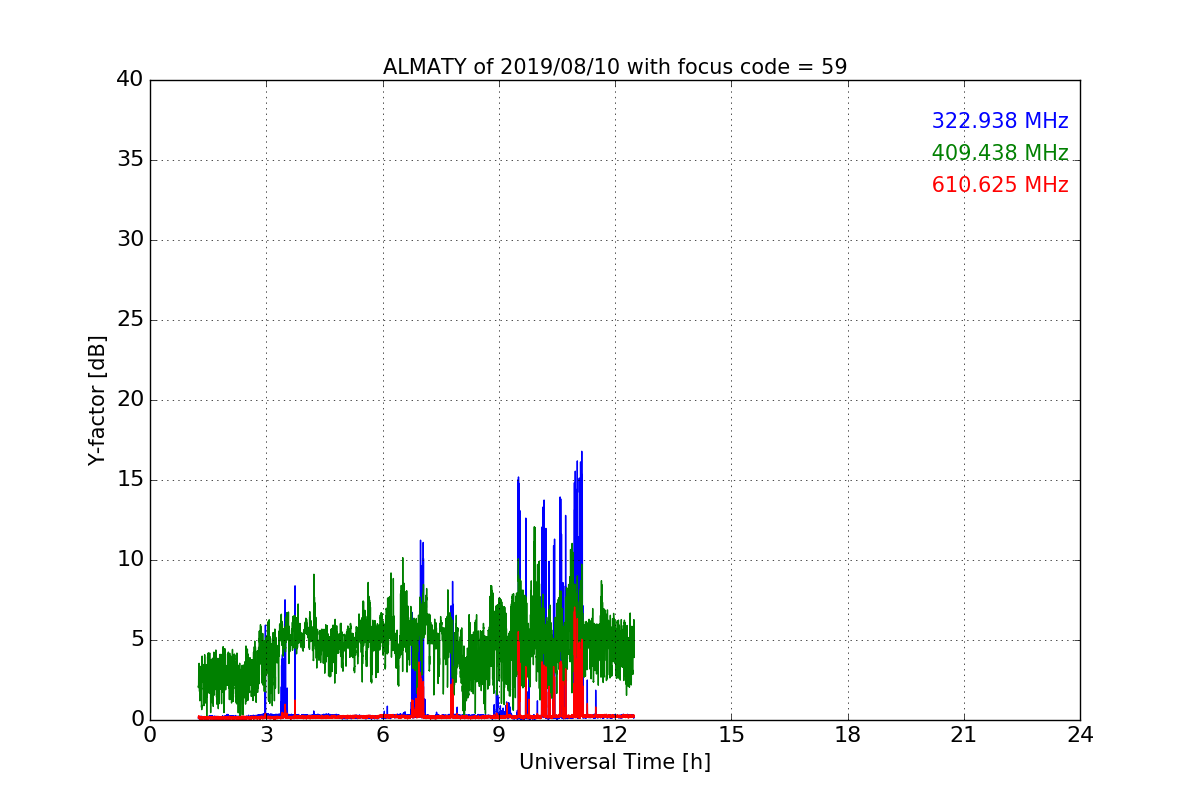Click the x-axis tick label 6
Viewport: 1200px width, 800px height.
[x=383, y=735]
